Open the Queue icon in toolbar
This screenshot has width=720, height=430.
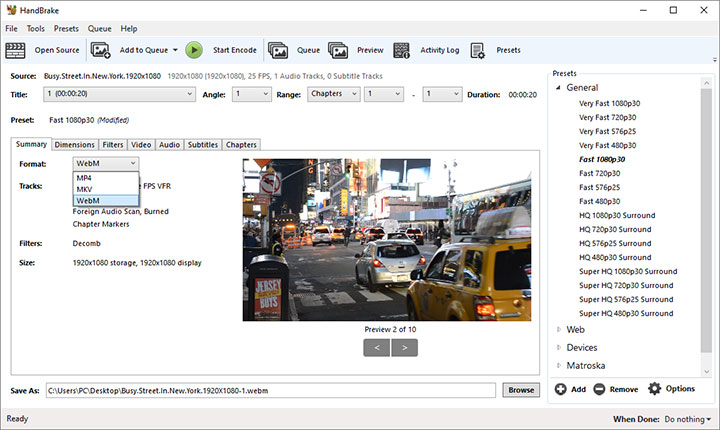pos(278,49)
